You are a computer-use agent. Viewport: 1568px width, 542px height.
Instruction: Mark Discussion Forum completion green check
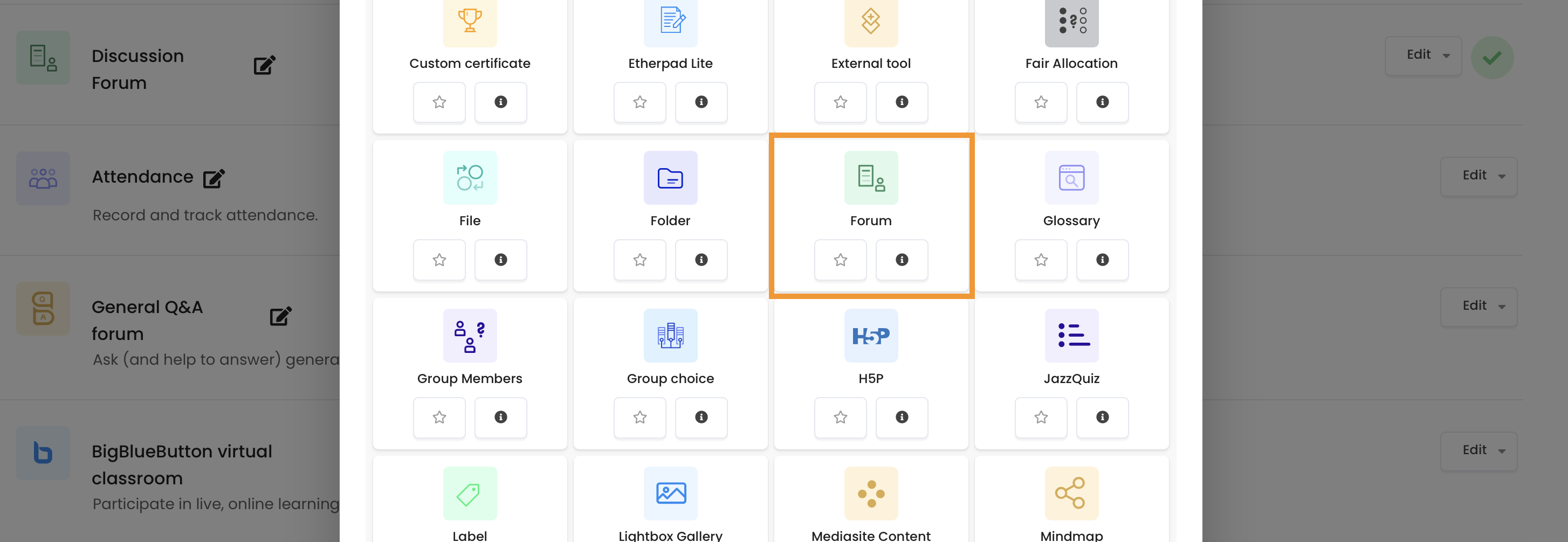tap(1492, 58)
